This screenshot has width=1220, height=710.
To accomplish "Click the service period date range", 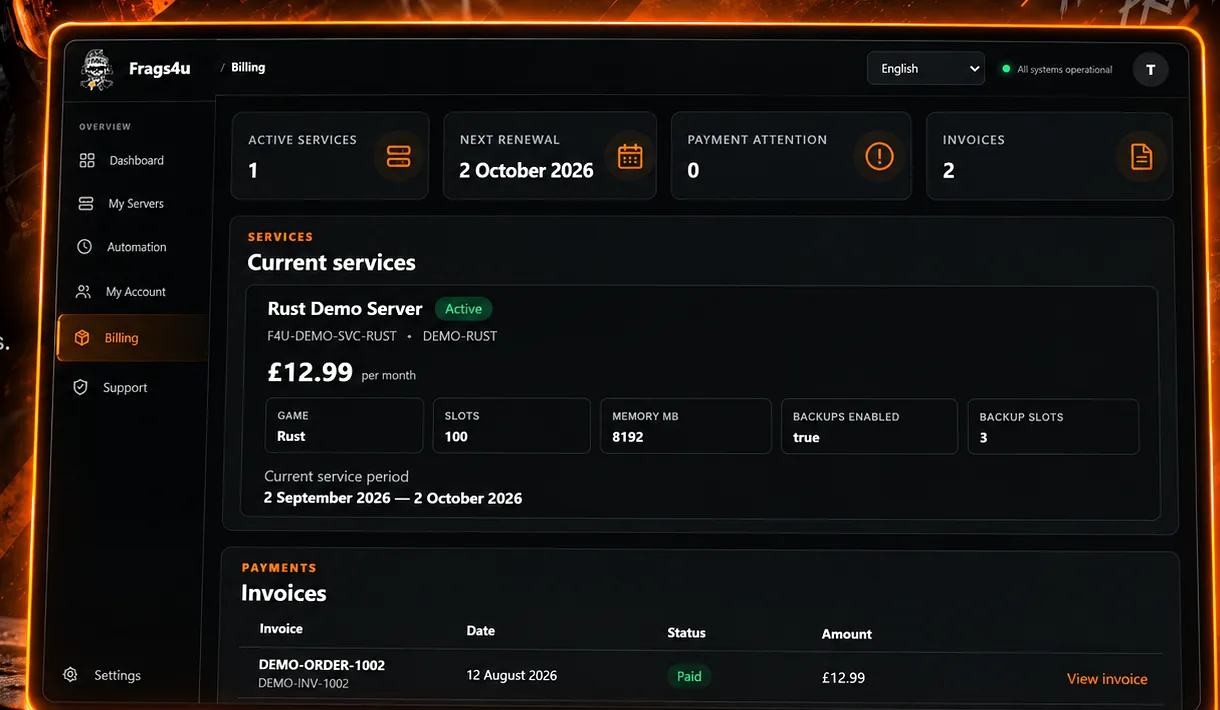I will pos(393,498).
